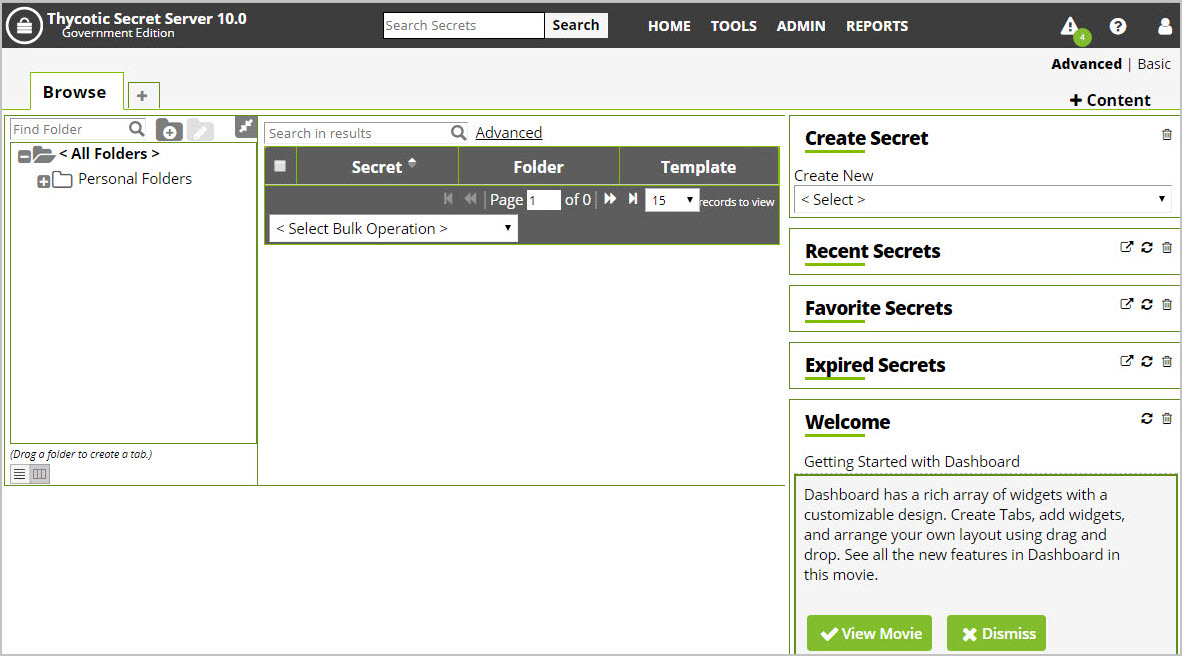Open the alerts warning notification icon

[x=1070, y=27]
